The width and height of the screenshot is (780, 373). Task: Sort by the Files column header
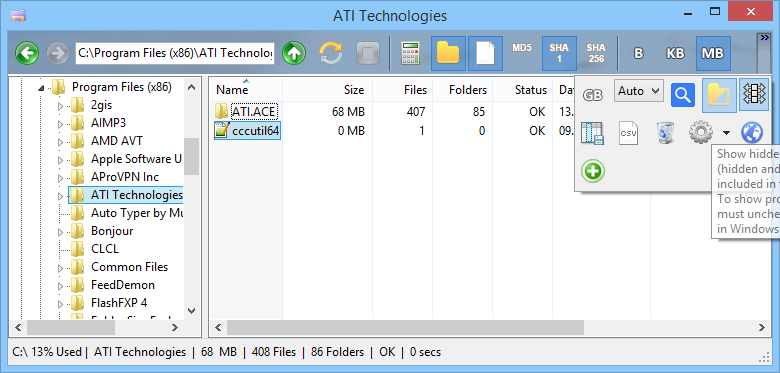(402, 90)
